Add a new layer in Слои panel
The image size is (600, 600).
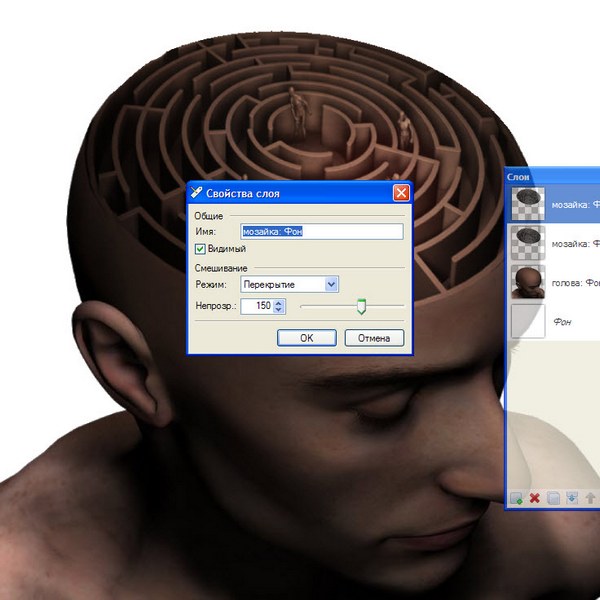516,498
